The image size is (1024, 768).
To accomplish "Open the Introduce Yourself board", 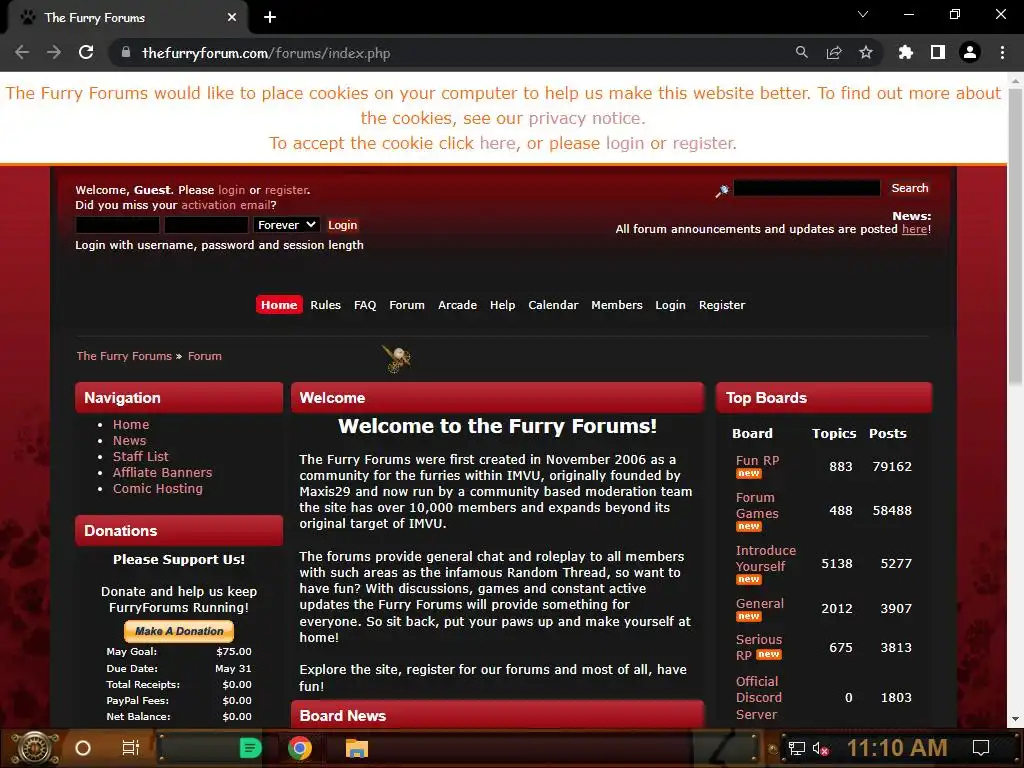I will pyautogui.click(x=765, y=558).
